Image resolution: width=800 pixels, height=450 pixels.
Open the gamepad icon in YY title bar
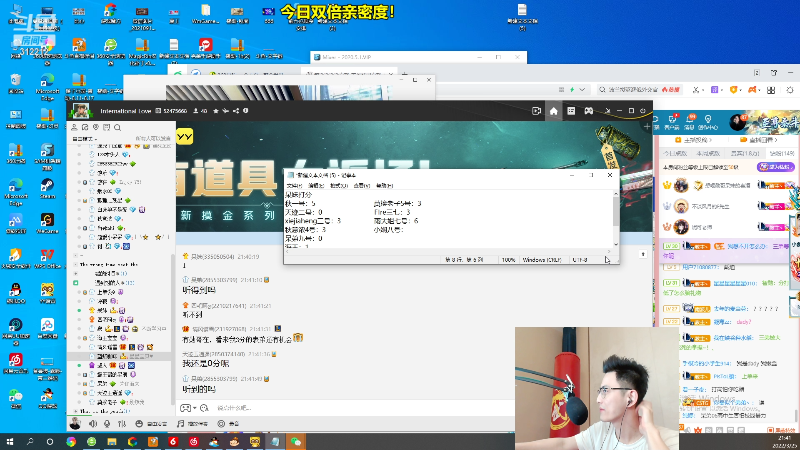click(588, 111)
